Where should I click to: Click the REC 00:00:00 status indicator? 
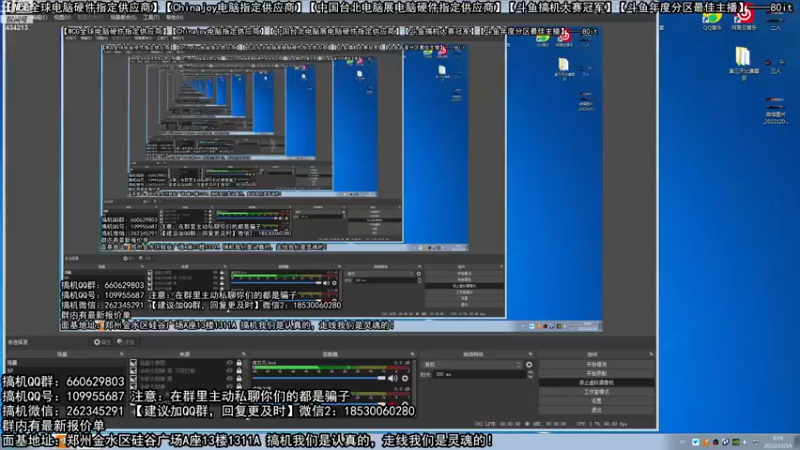click(x=546, y=424)
